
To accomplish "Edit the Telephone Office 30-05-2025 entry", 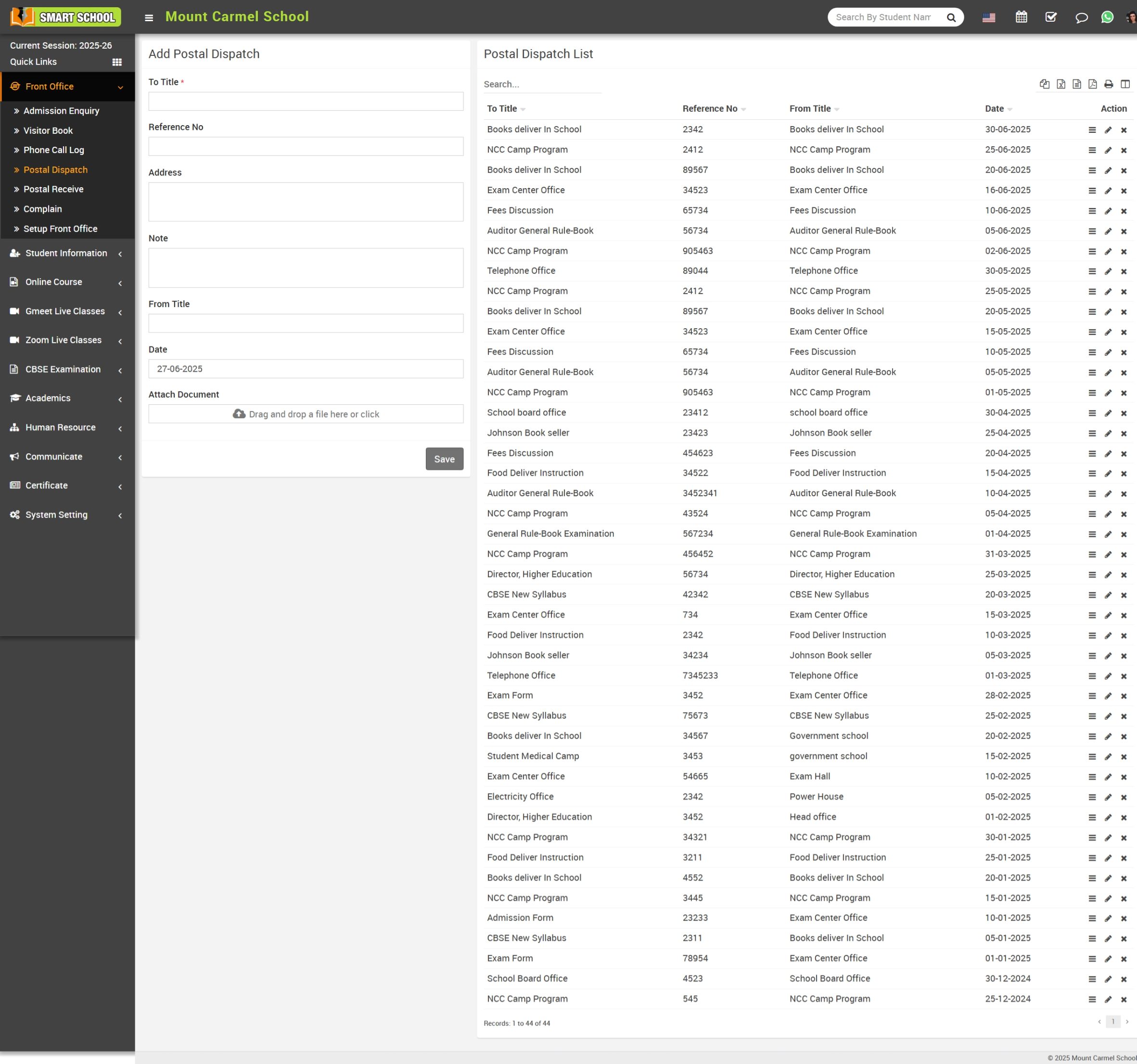I will [x=1108, y=271].
